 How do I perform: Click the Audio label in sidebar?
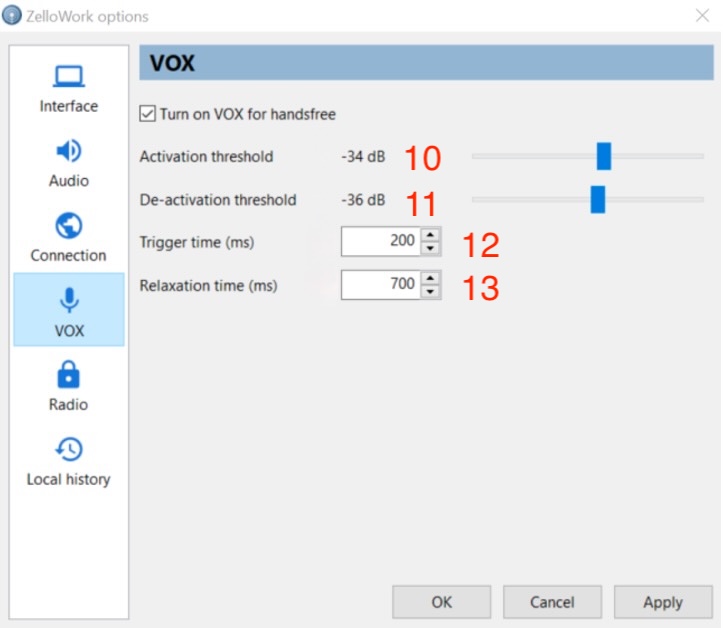69,181
